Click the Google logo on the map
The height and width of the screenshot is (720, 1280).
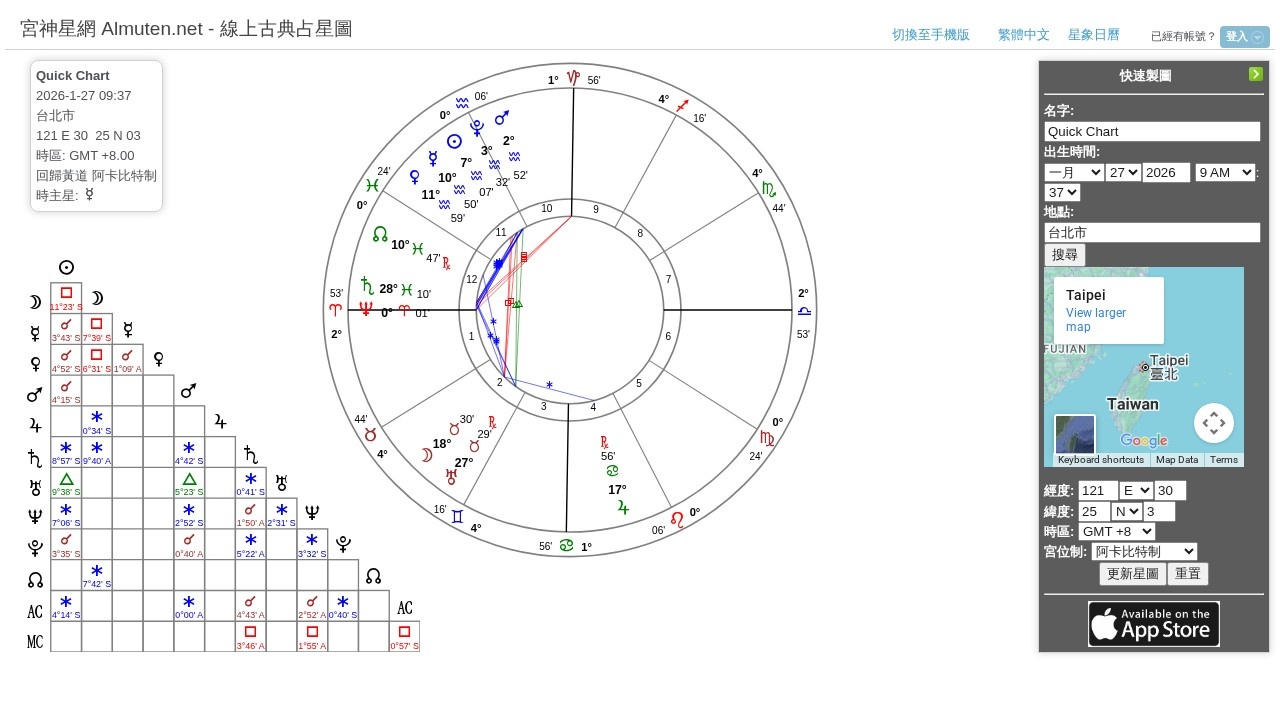[1142, 441]
